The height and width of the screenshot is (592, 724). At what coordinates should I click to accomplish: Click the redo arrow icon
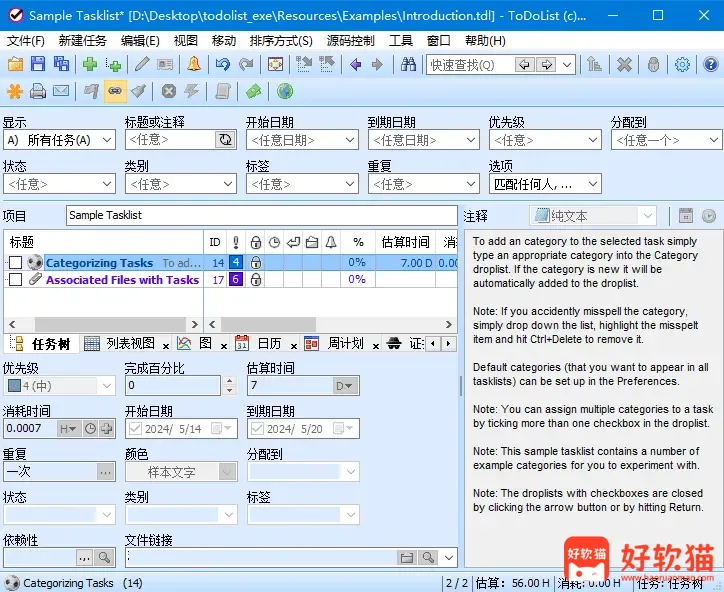point(246,64)
